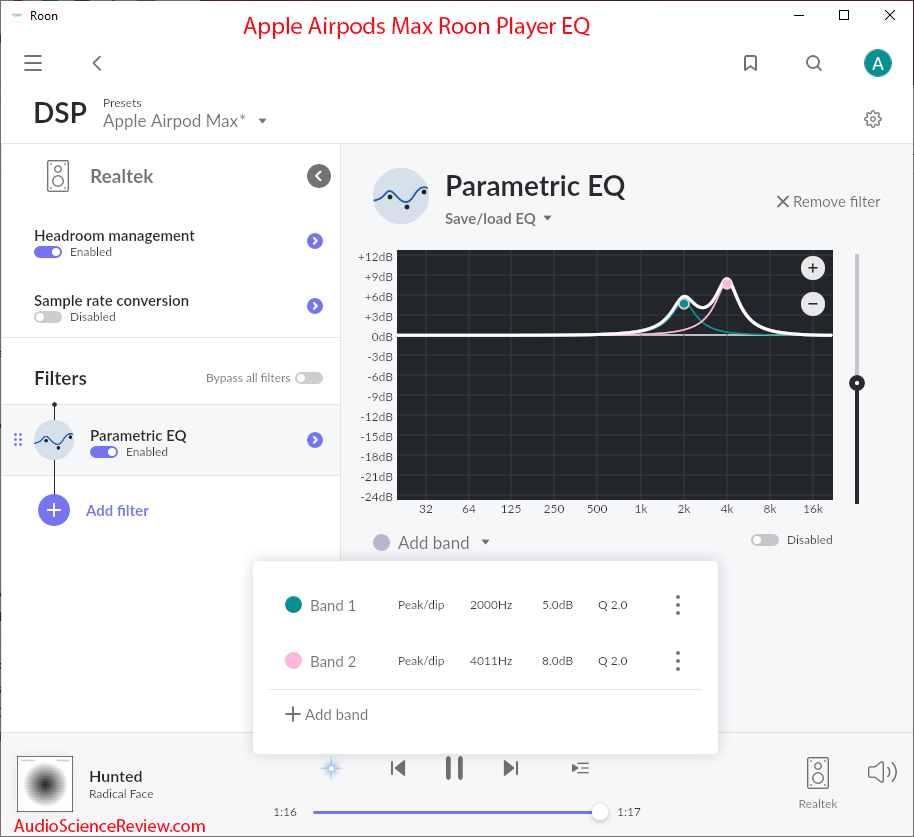
Task: Click the Realtek speaker icon in the DSP panel
Action: [x=58, y=176]
